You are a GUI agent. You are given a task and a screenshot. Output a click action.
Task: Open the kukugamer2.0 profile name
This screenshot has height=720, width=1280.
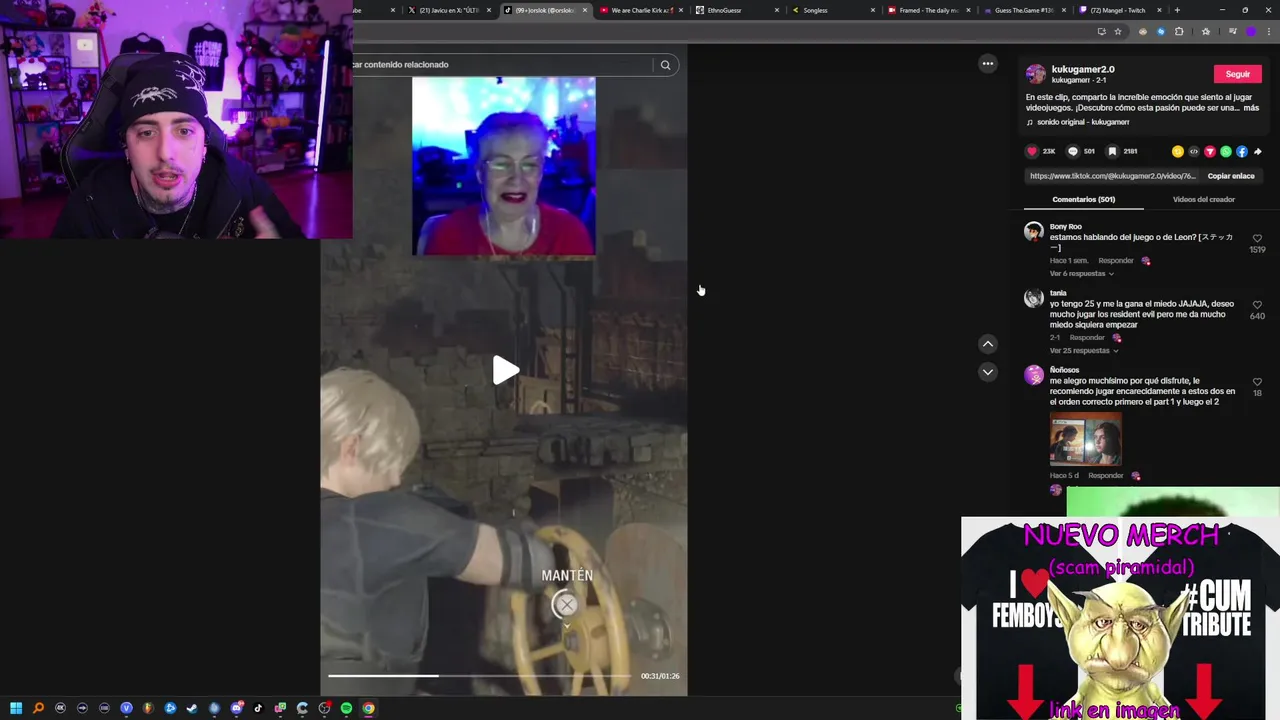coord(1083,69)
